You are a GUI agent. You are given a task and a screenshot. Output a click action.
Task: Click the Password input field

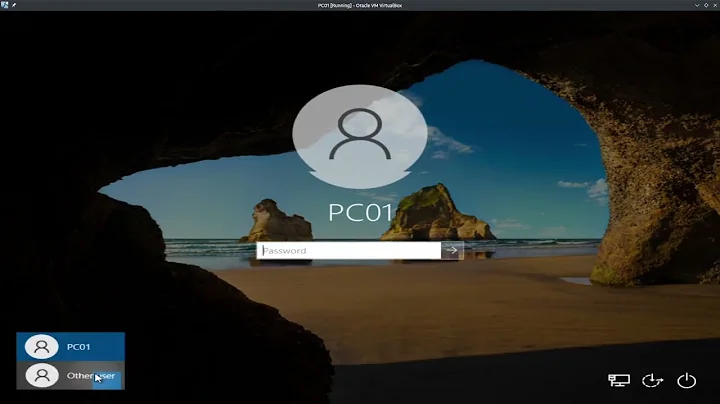point(349,251)
